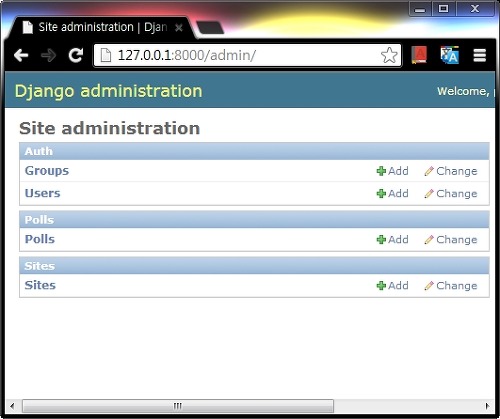This screenshot has width=500, height=419.
Task: Focus the address bar URL field
Action: click(x=247, y=55)
